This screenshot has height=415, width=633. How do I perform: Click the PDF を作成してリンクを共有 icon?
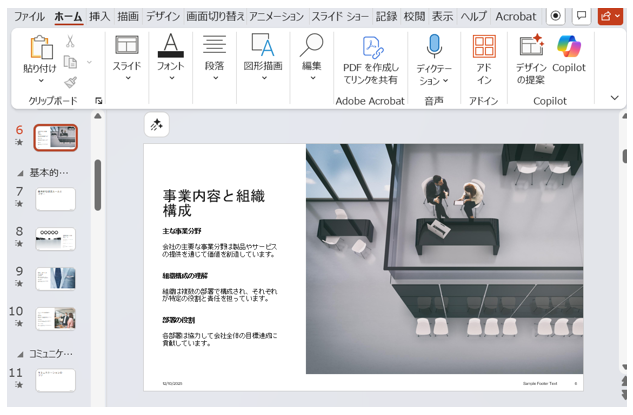[x=373, y=47]
